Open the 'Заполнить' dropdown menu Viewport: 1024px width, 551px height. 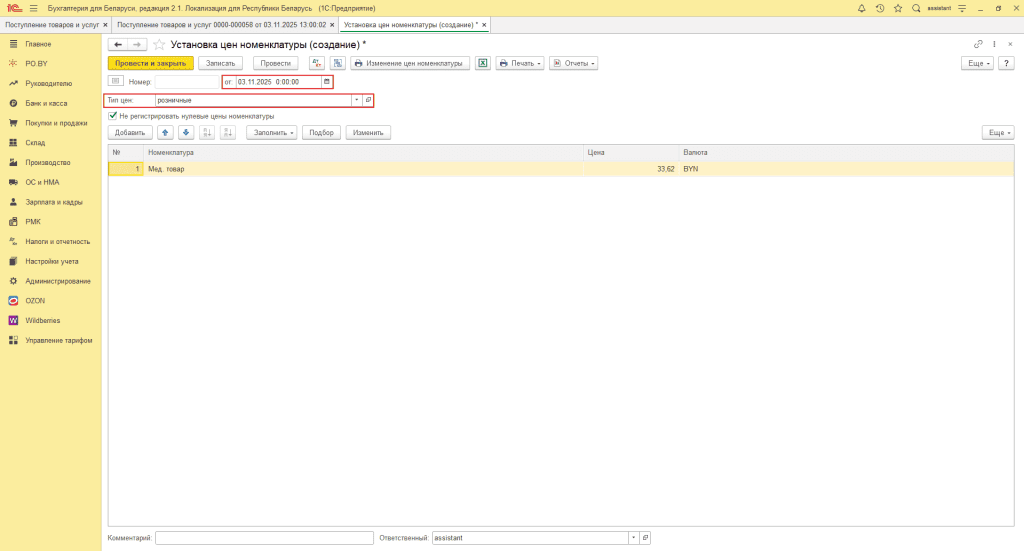[x=272, y=132]
